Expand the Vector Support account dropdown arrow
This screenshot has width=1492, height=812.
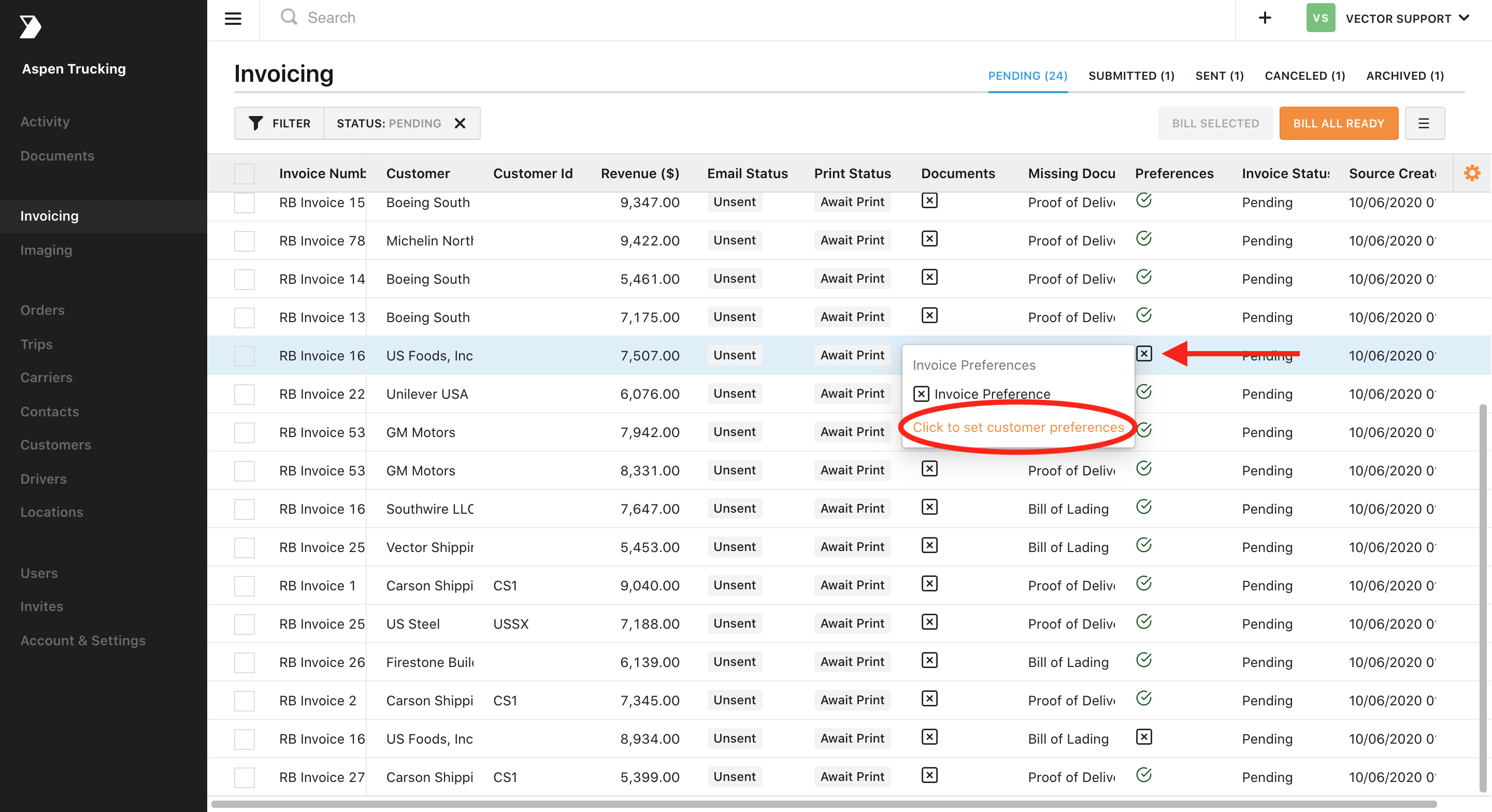click(x=1464, y=18)
